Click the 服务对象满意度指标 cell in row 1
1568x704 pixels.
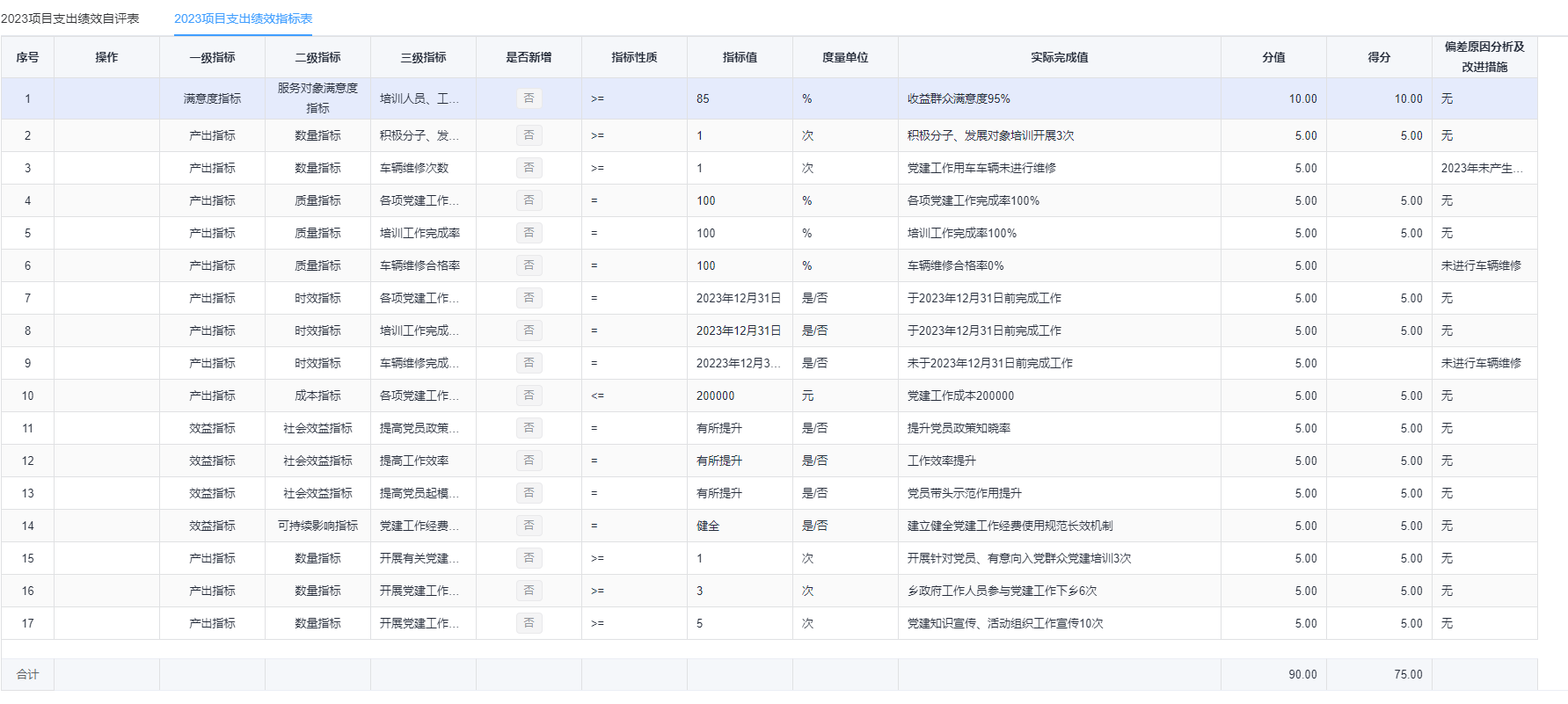317,98
